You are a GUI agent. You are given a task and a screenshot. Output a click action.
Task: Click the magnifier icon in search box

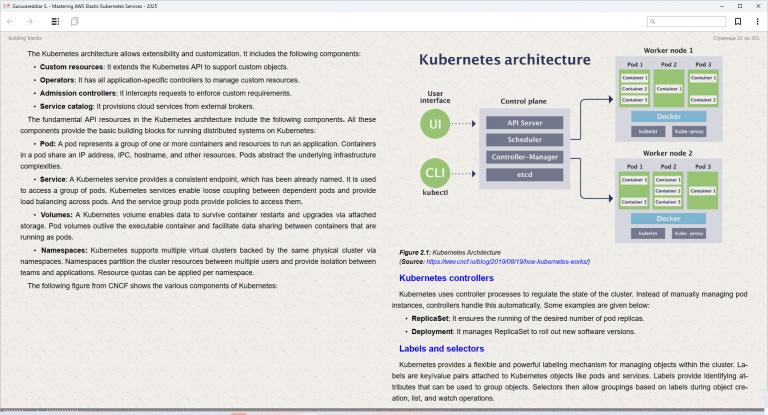[x=652, y=22]
